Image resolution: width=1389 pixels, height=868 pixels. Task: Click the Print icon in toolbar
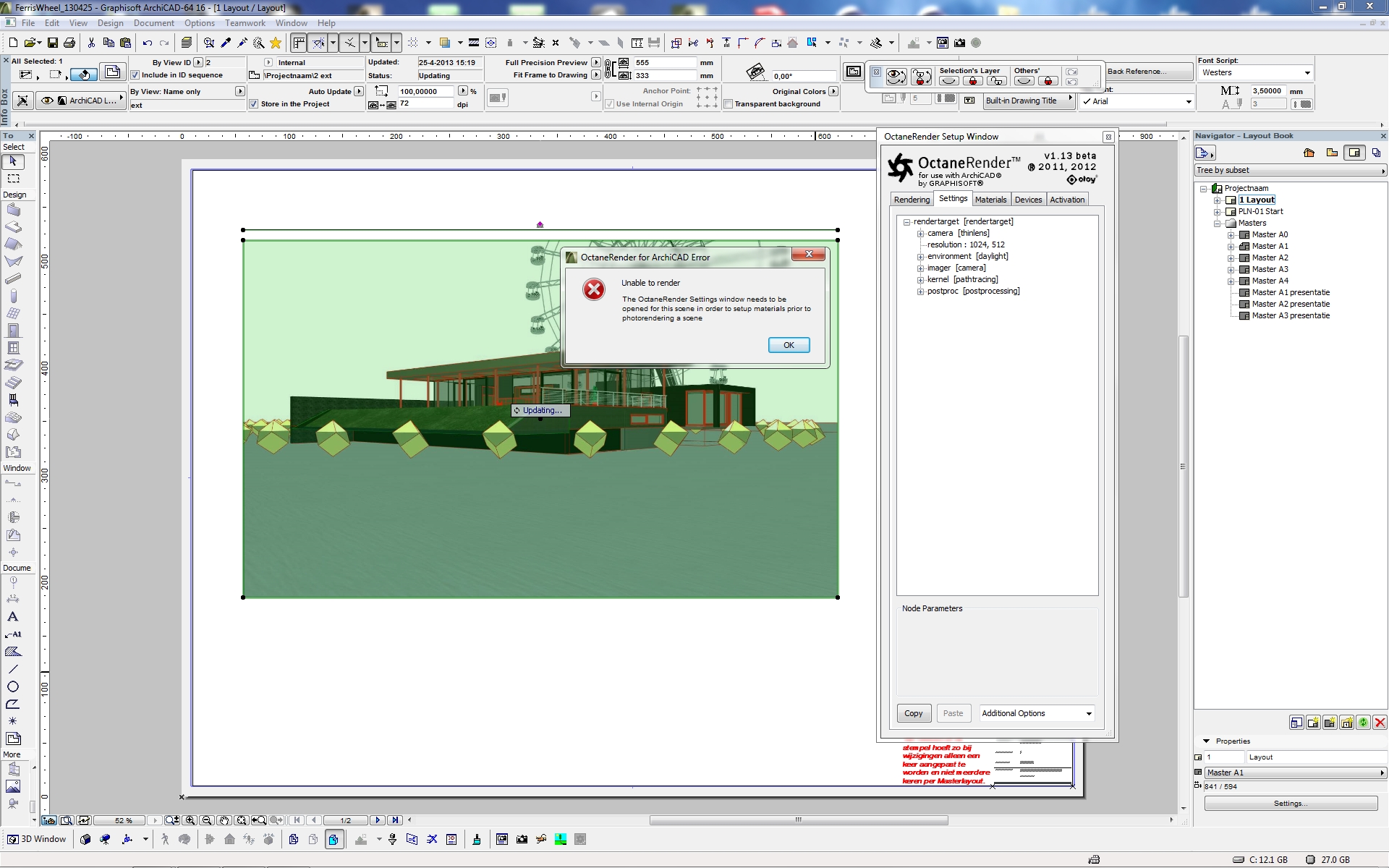point(69,43)
